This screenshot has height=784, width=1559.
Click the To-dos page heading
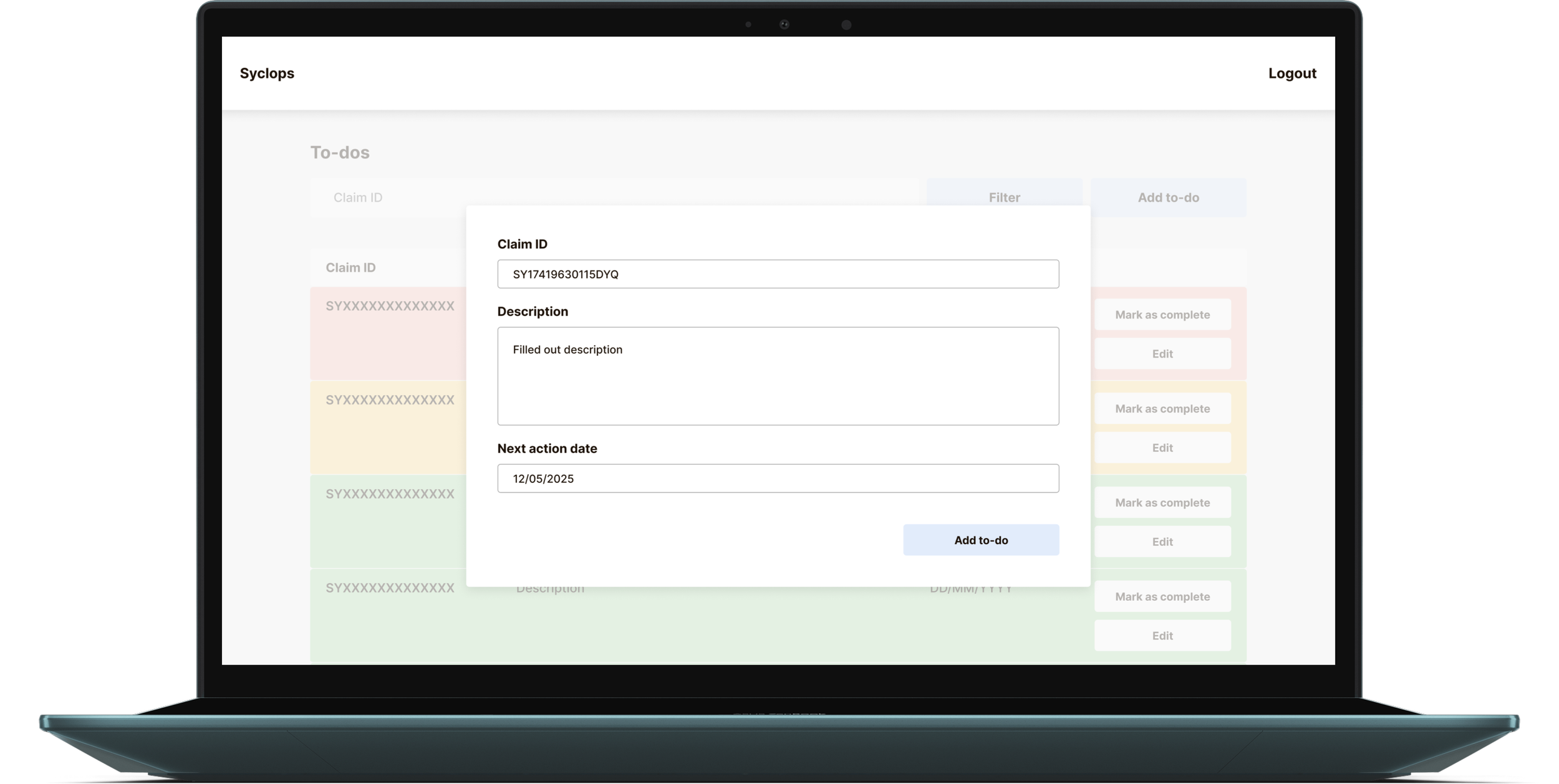(340, 153)
